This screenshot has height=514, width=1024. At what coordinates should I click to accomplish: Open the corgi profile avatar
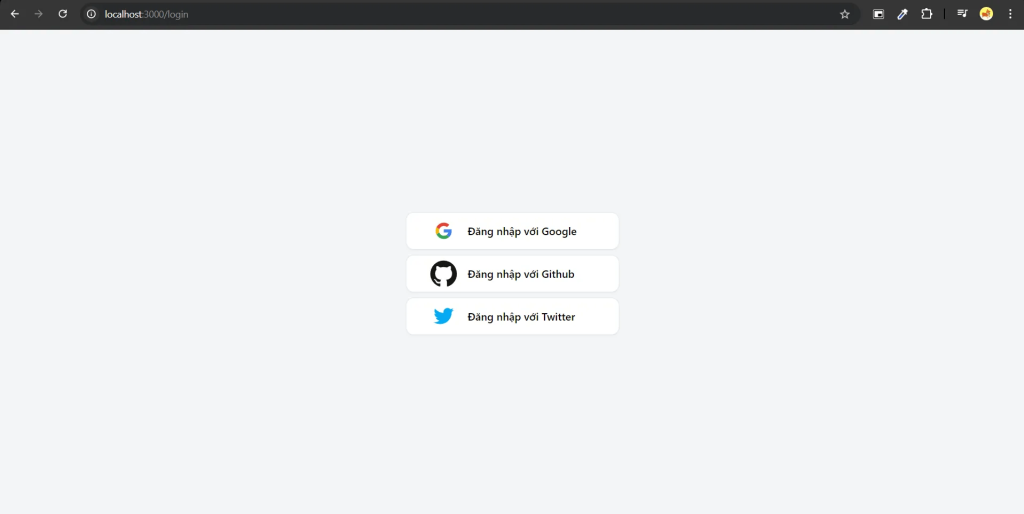(986, 14)
